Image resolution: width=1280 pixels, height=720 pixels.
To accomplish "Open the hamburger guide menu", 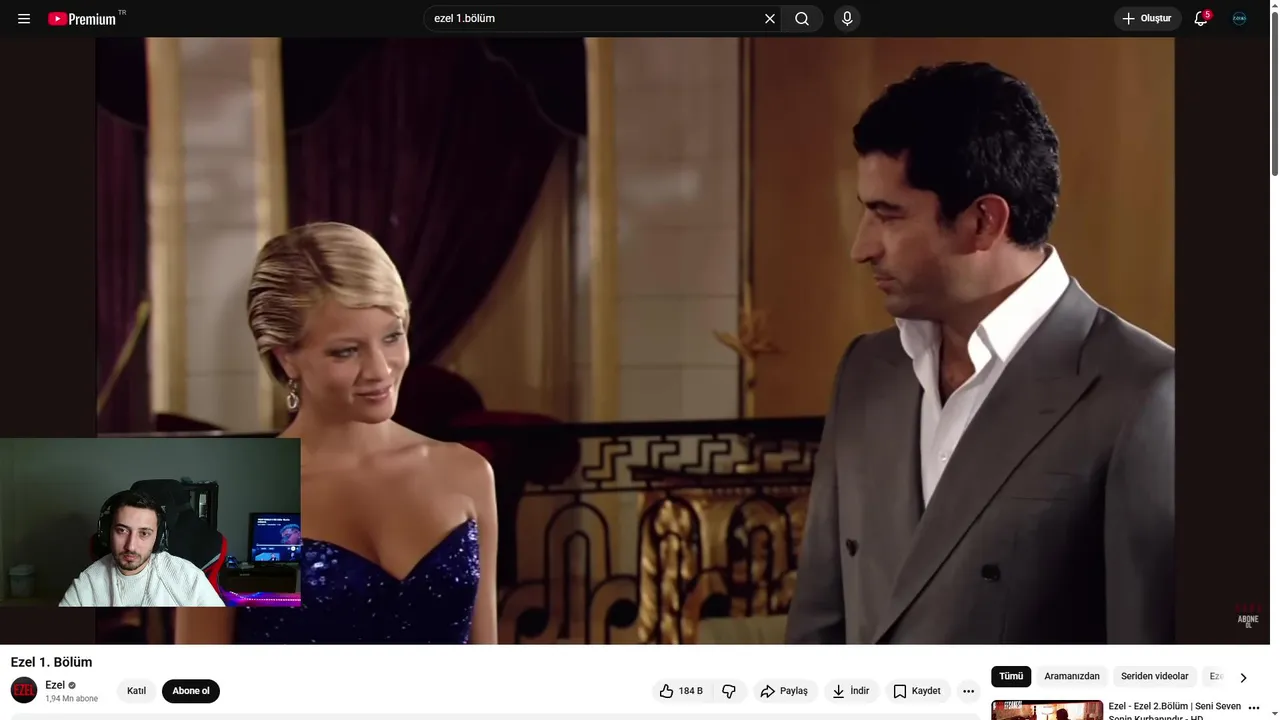I will (24, 19).
